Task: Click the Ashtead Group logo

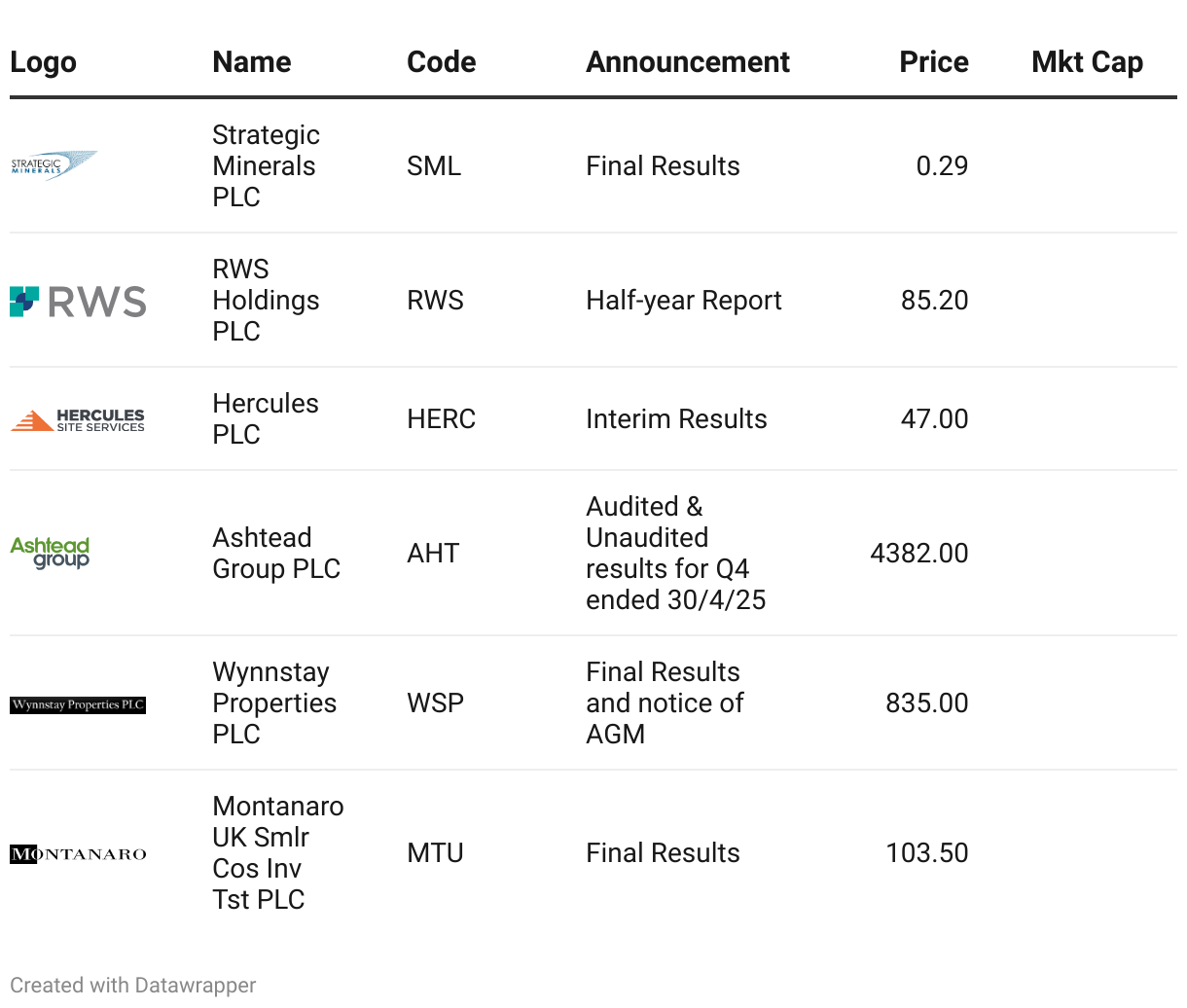Action: (50, 553)
